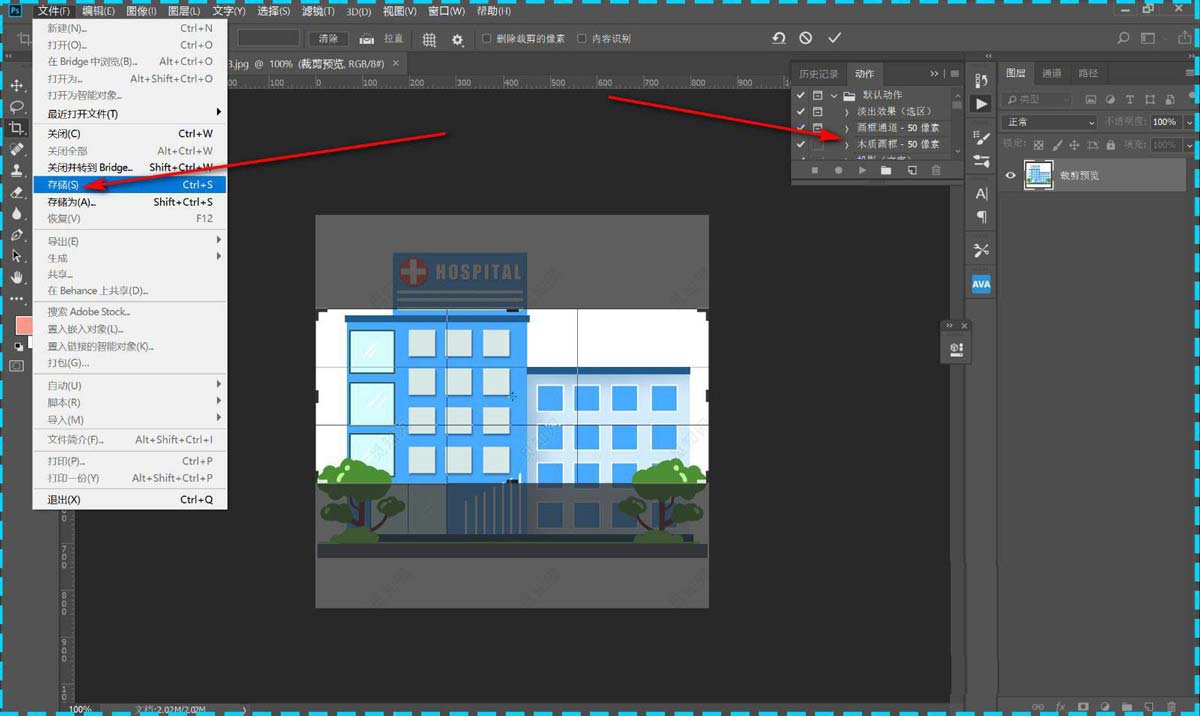Image resolution: width=1200 pixels, height=716 pixels.
Task: Open the 导出(E) submenu
Action: (x=130, y=241)
